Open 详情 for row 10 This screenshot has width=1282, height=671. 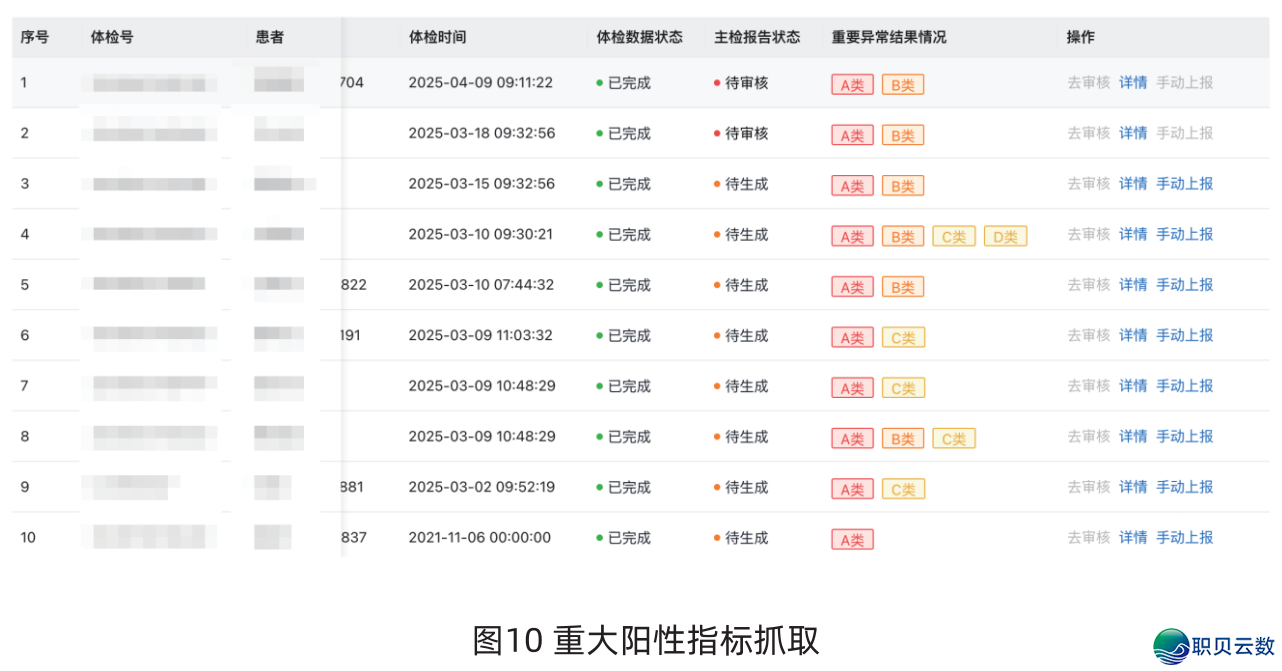[1133, 537]
